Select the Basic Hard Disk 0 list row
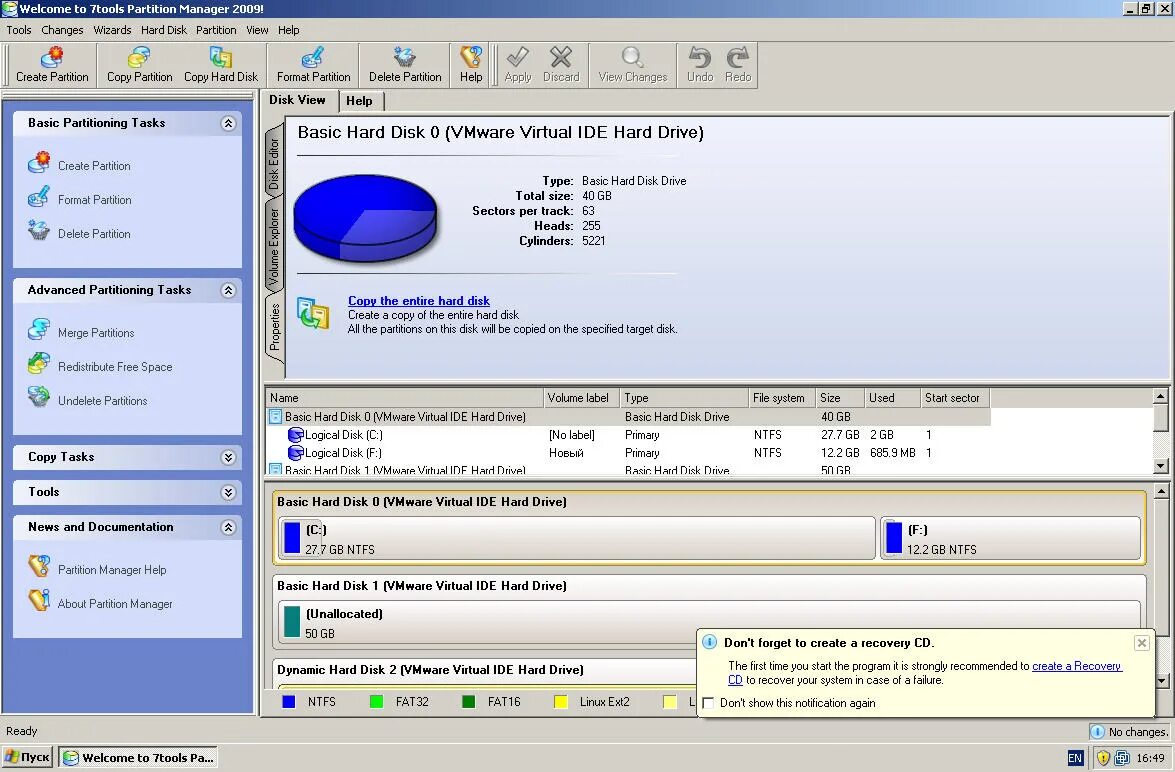This screenshot has width=1175, height=772. (628, 417)
